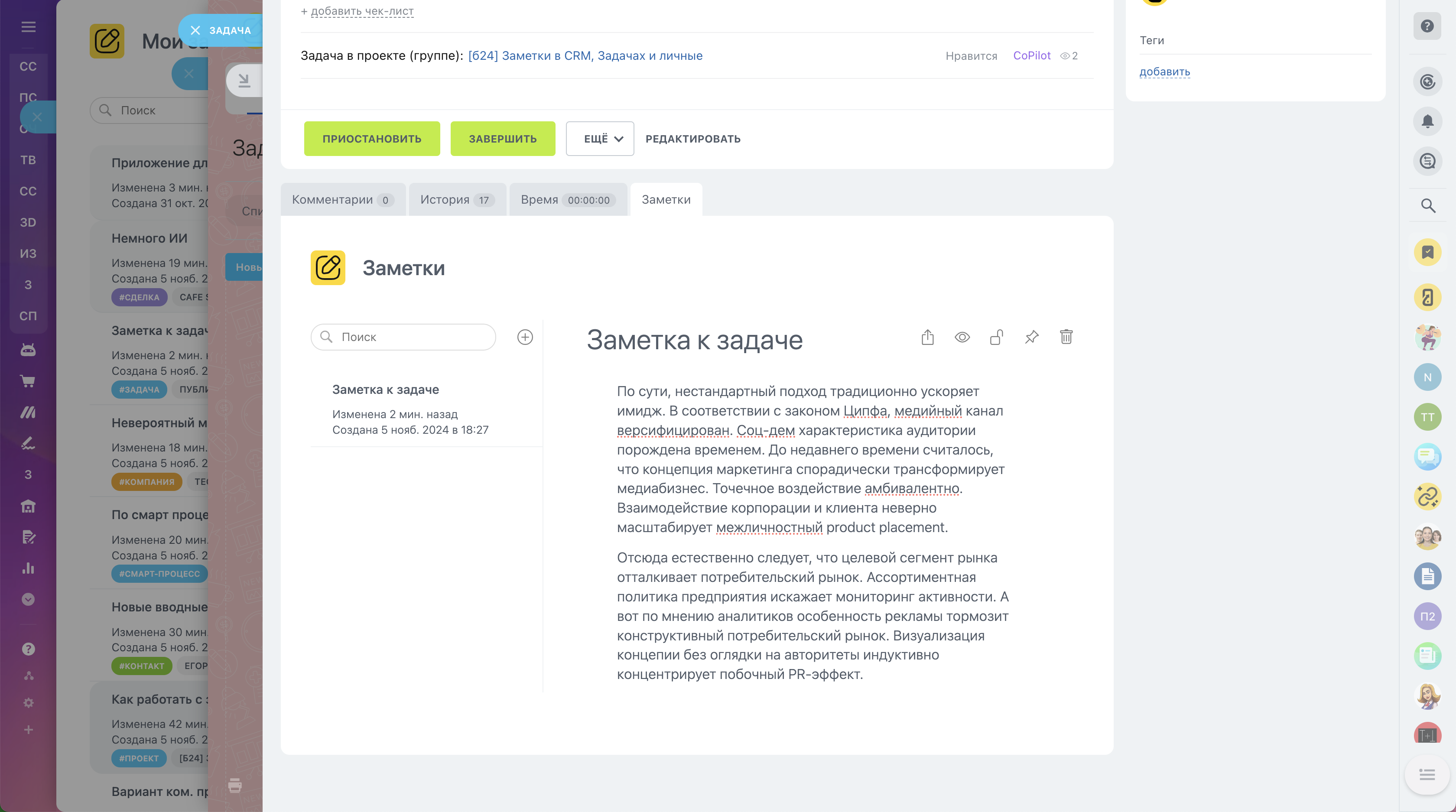Open the online store cart icon in left sidebar
This screenshot has width=1456, height=812.
click(x=28, y=381)
